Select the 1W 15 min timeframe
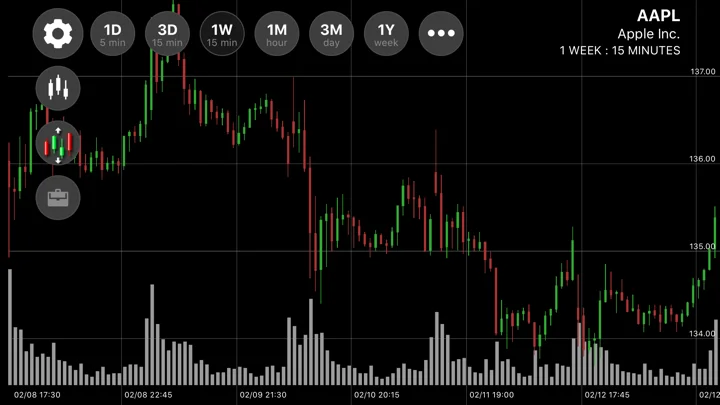 coord(222,34)
